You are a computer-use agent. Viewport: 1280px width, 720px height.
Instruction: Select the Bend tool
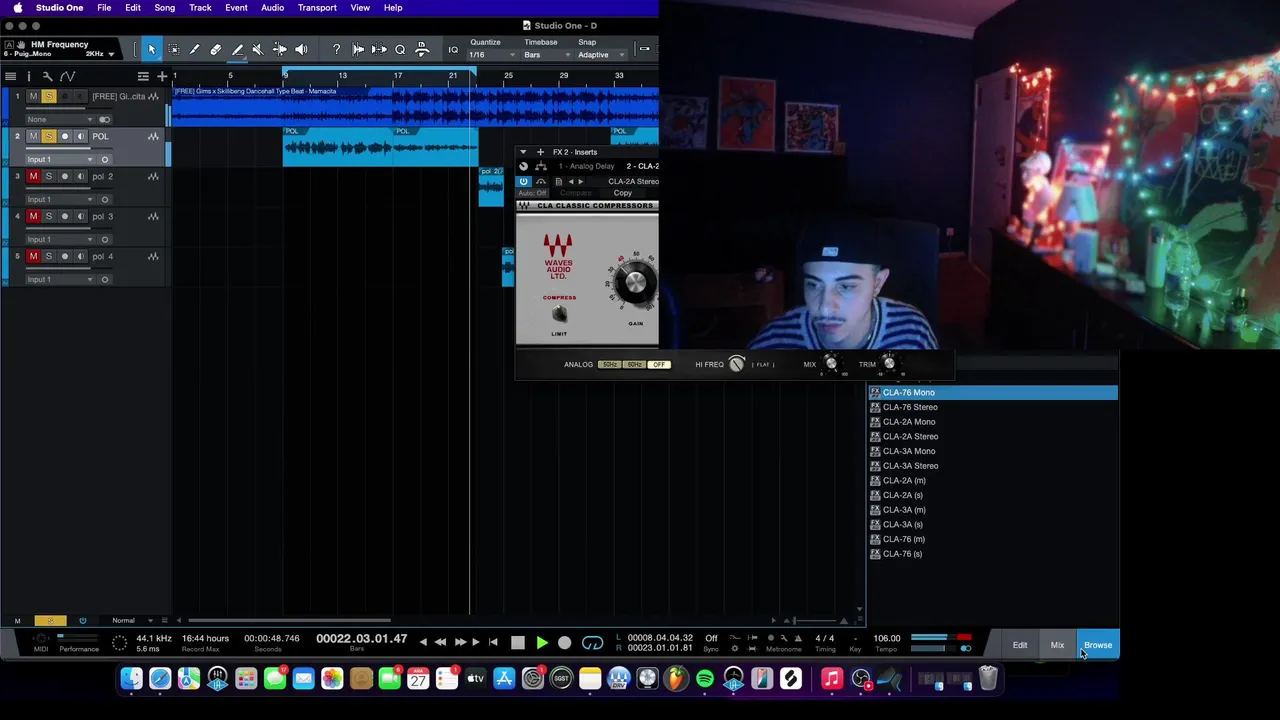click(280, 49)
